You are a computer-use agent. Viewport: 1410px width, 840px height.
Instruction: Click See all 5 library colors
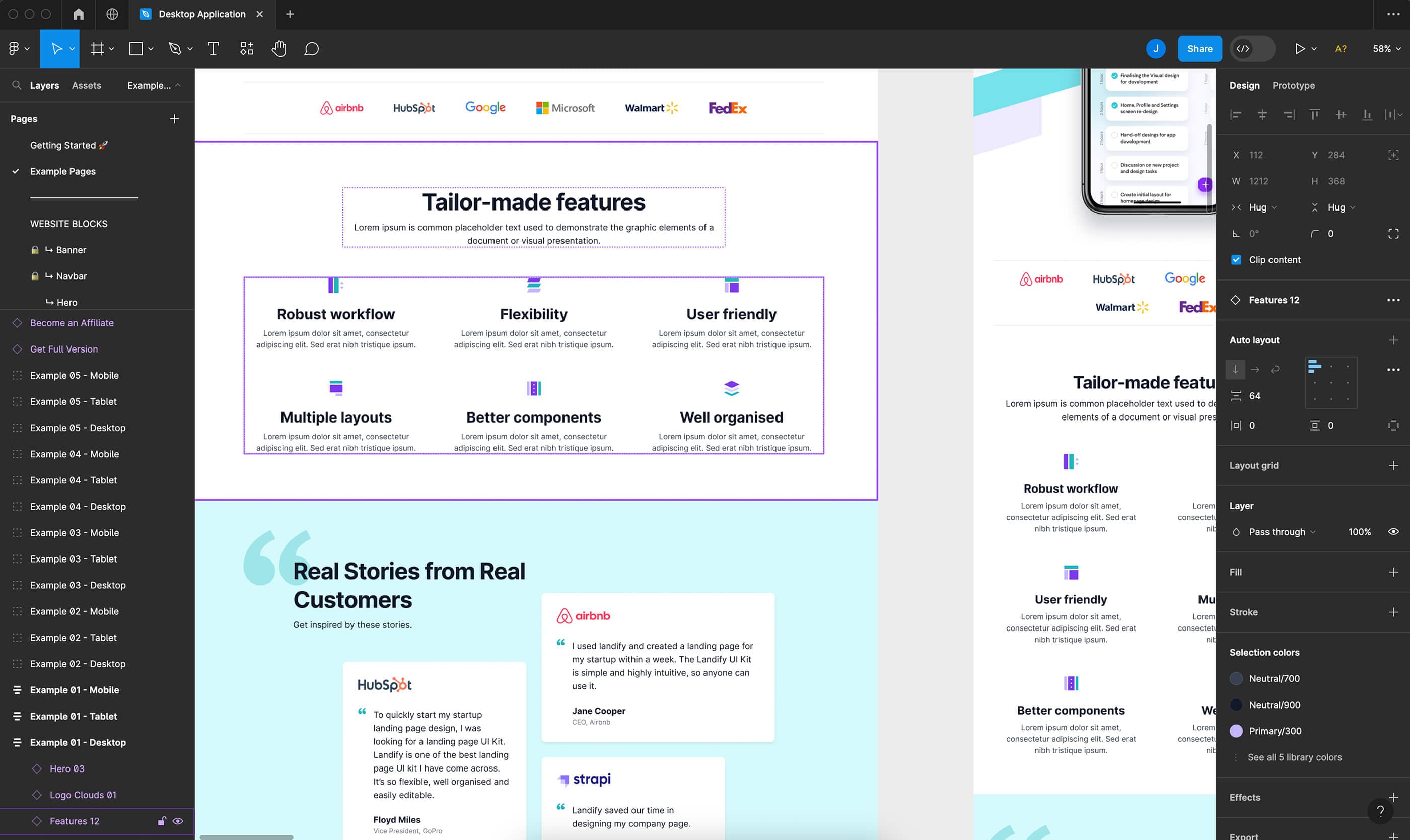[x=1294, y=757]
